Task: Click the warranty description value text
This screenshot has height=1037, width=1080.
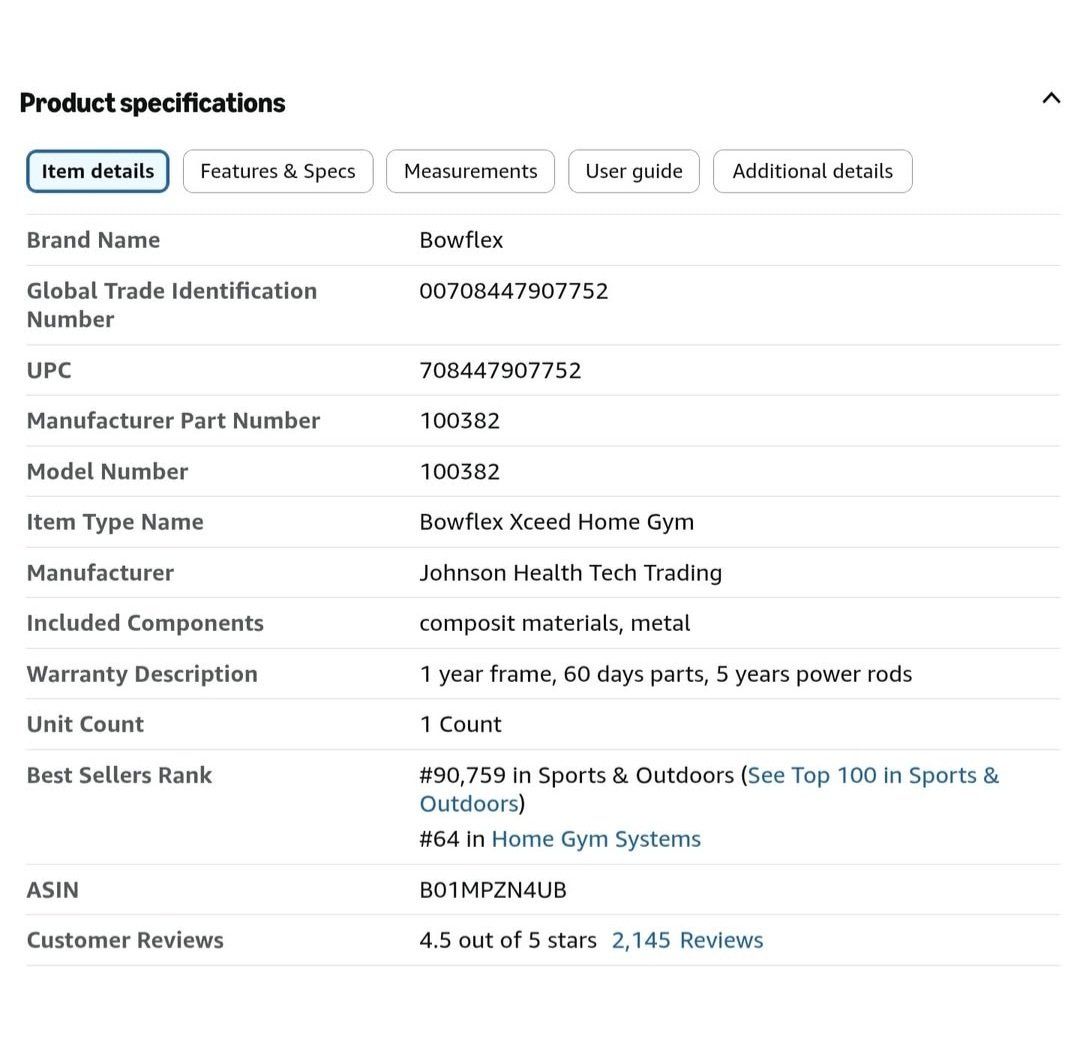Action: point(665,673)
